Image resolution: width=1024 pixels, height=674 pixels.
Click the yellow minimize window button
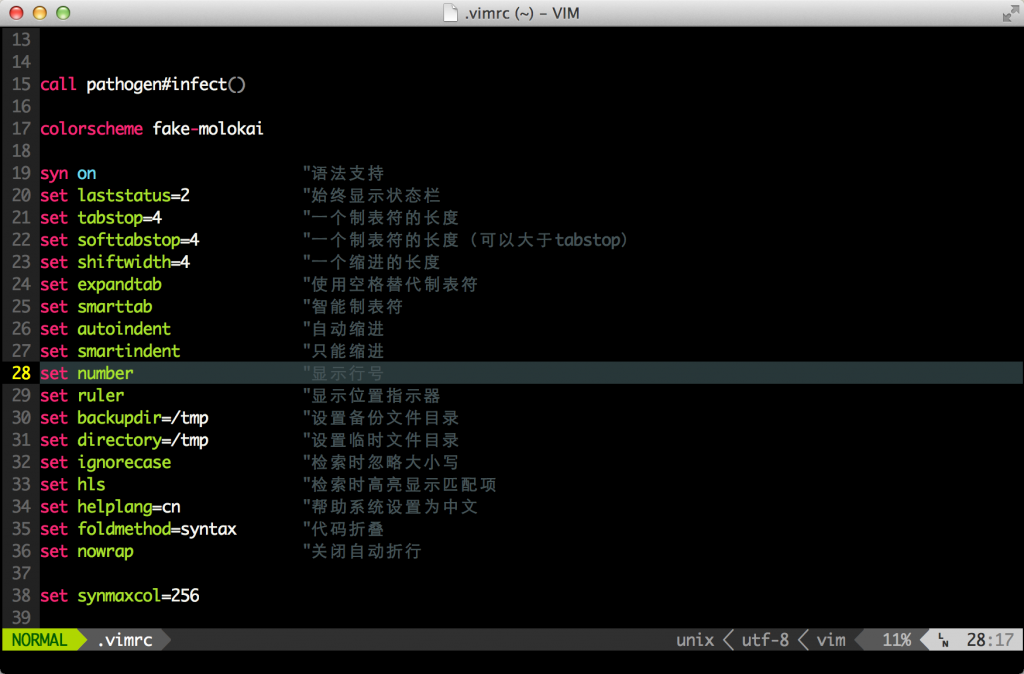[x=39, y=13]
